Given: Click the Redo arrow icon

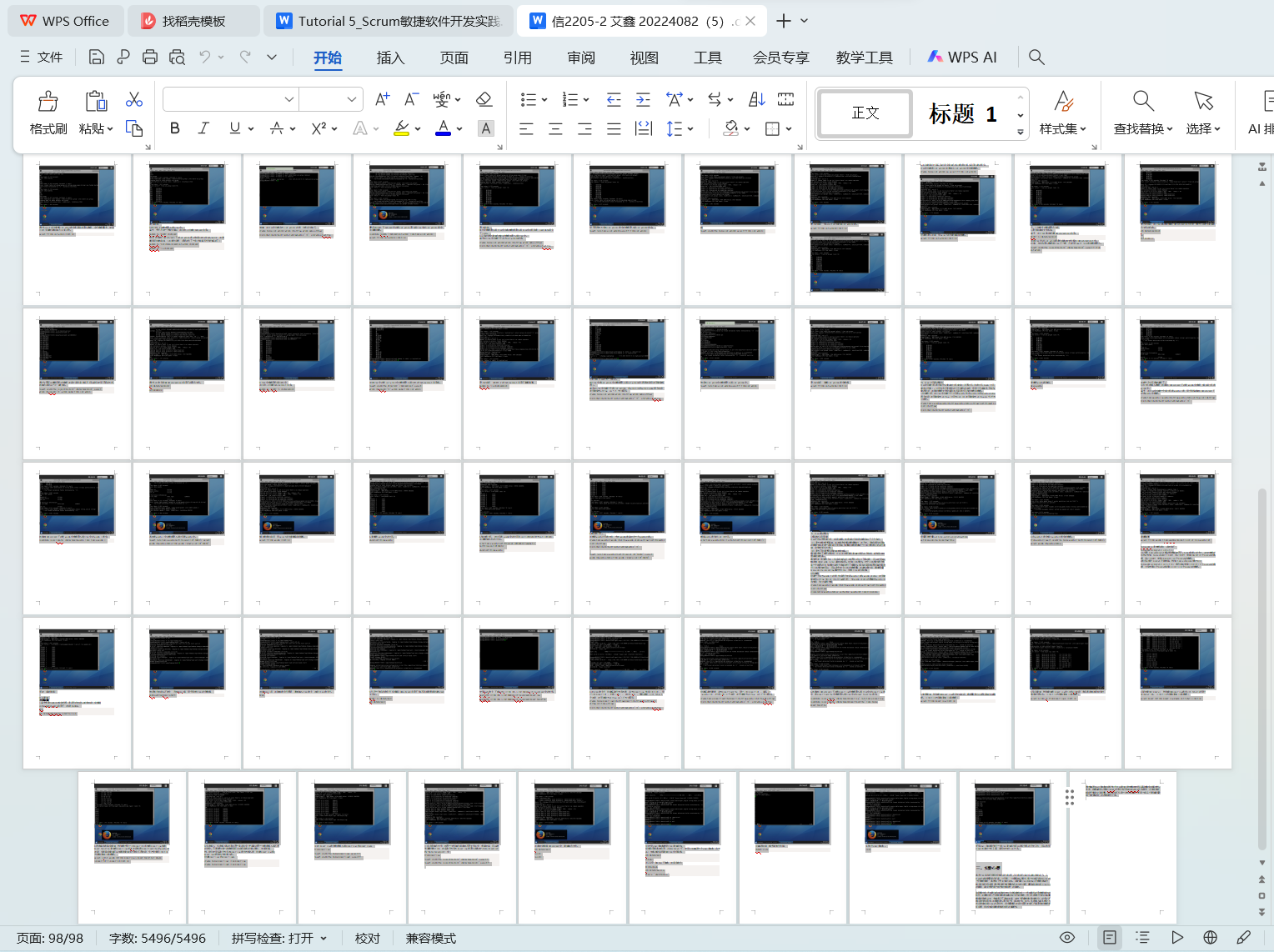Looking at the screenshot, I should tap(245, 57).
